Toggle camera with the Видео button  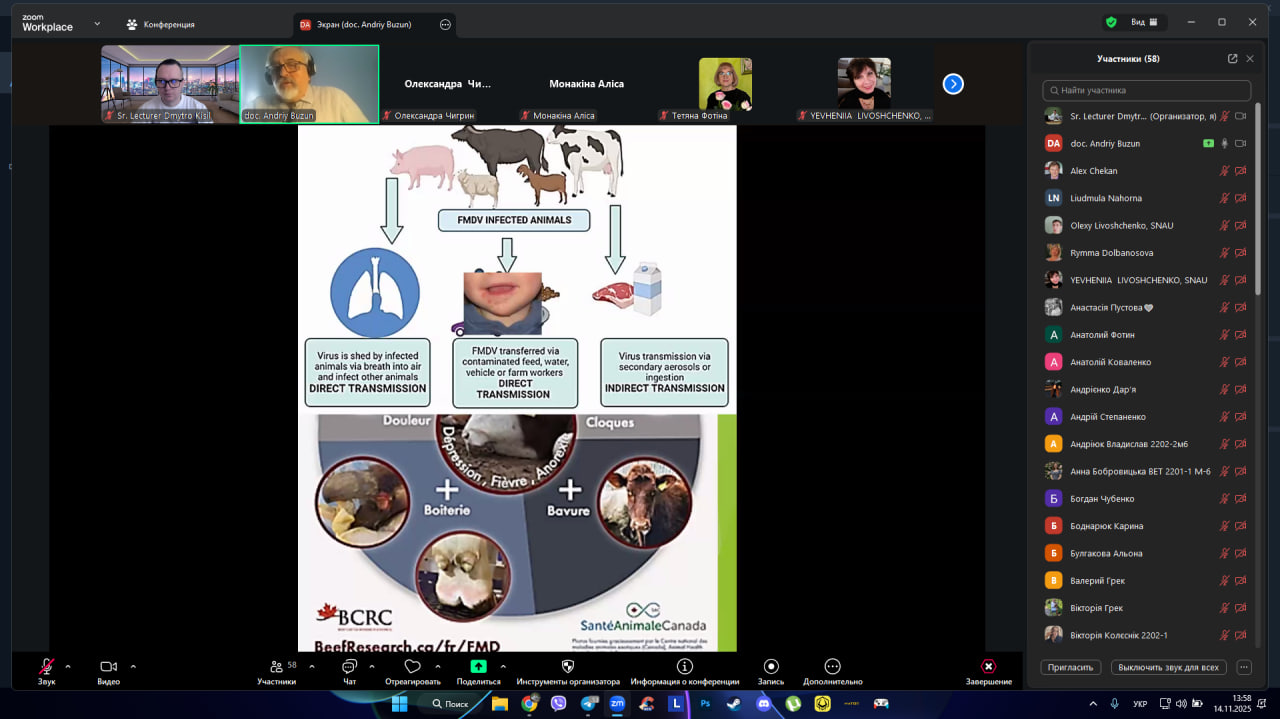108,667
